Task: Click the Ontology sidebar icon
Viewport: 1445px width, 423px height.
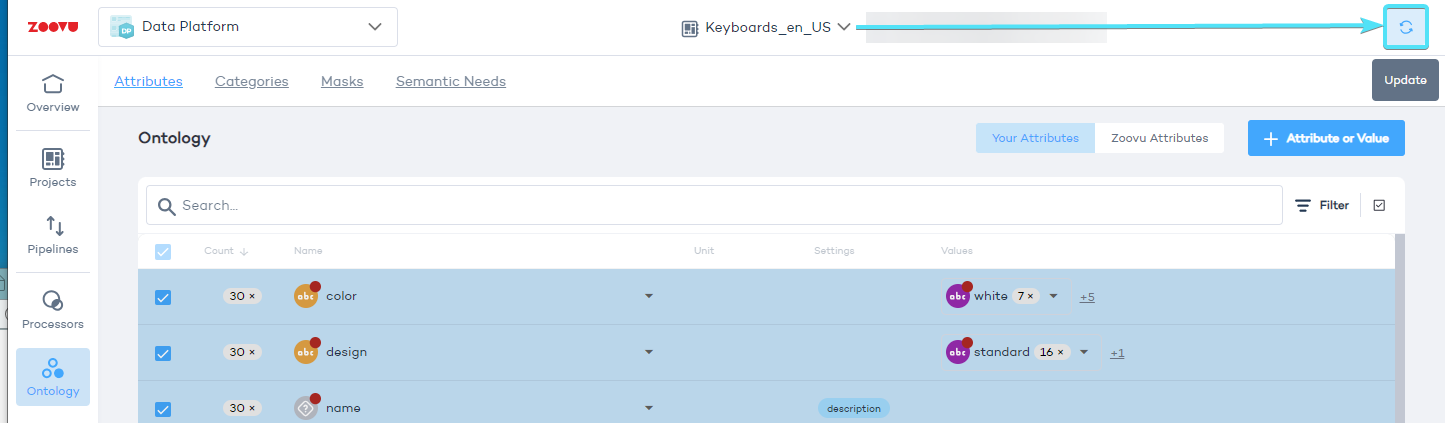Action: click(x=53, y=377)
